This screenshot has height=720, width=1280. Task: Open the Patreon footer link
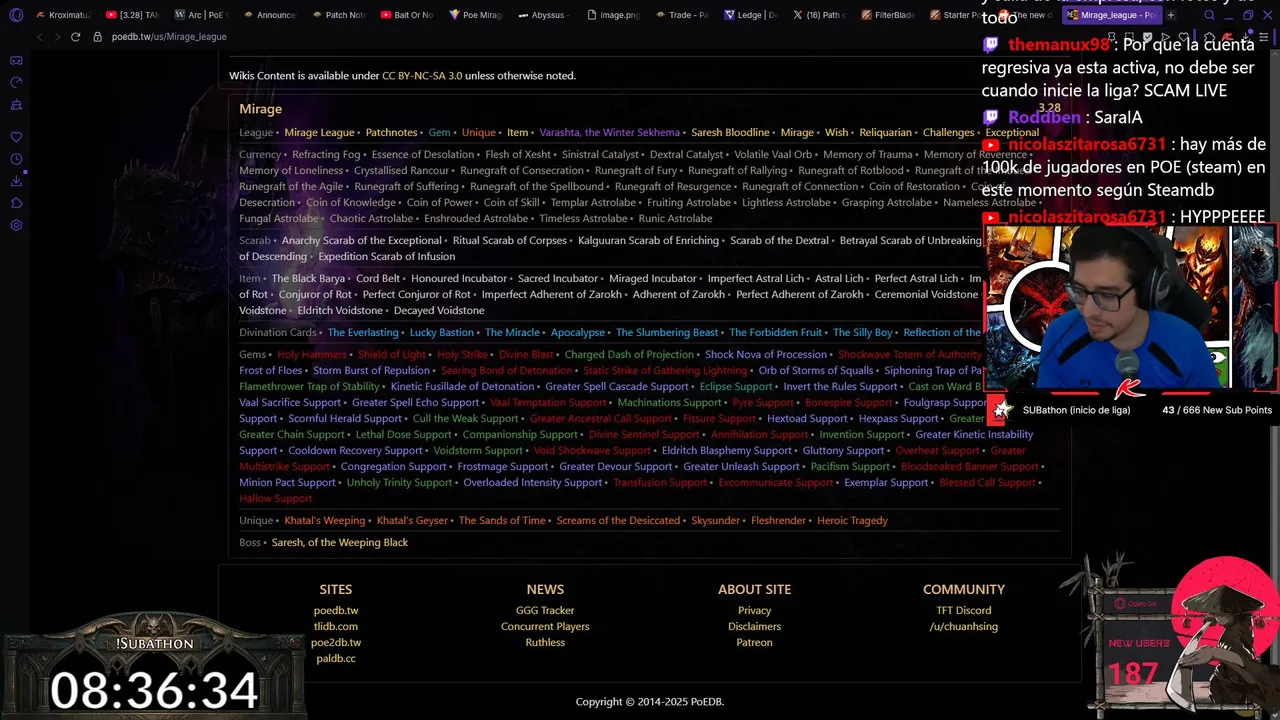[x=754, y=643]
